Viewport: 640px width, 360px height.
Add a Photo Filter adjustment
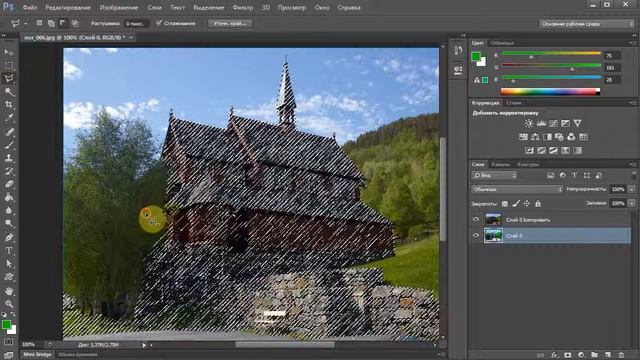(559, 137)
